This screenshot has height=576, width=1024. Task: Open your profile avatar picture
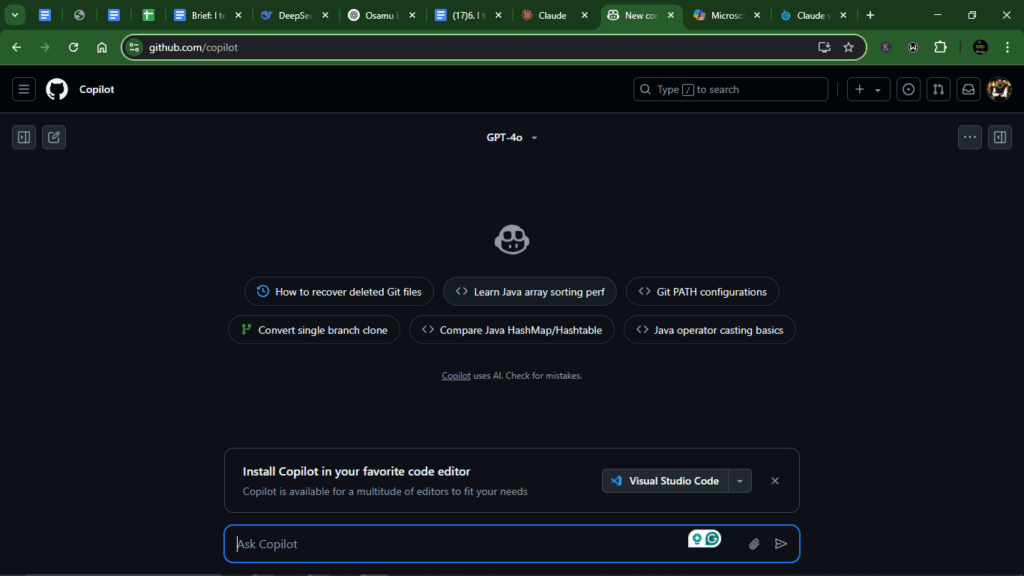999,89
